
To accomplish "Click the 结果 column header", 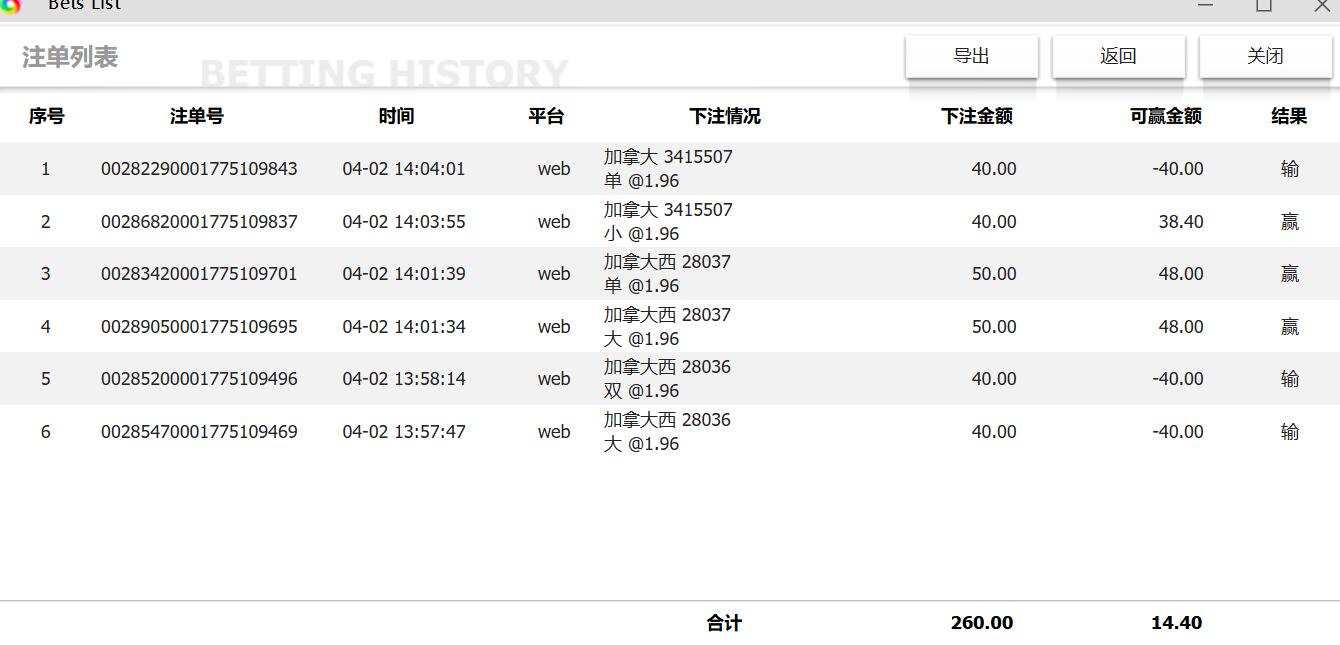I will [1288, 116].
